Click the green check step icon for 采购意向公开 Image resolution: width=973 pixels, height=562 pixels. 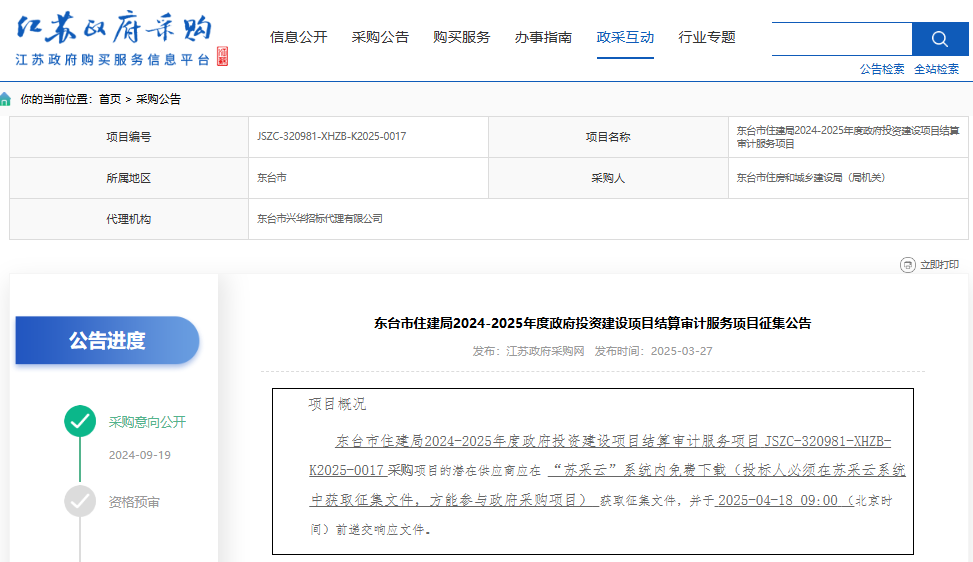tap(80, 421)
